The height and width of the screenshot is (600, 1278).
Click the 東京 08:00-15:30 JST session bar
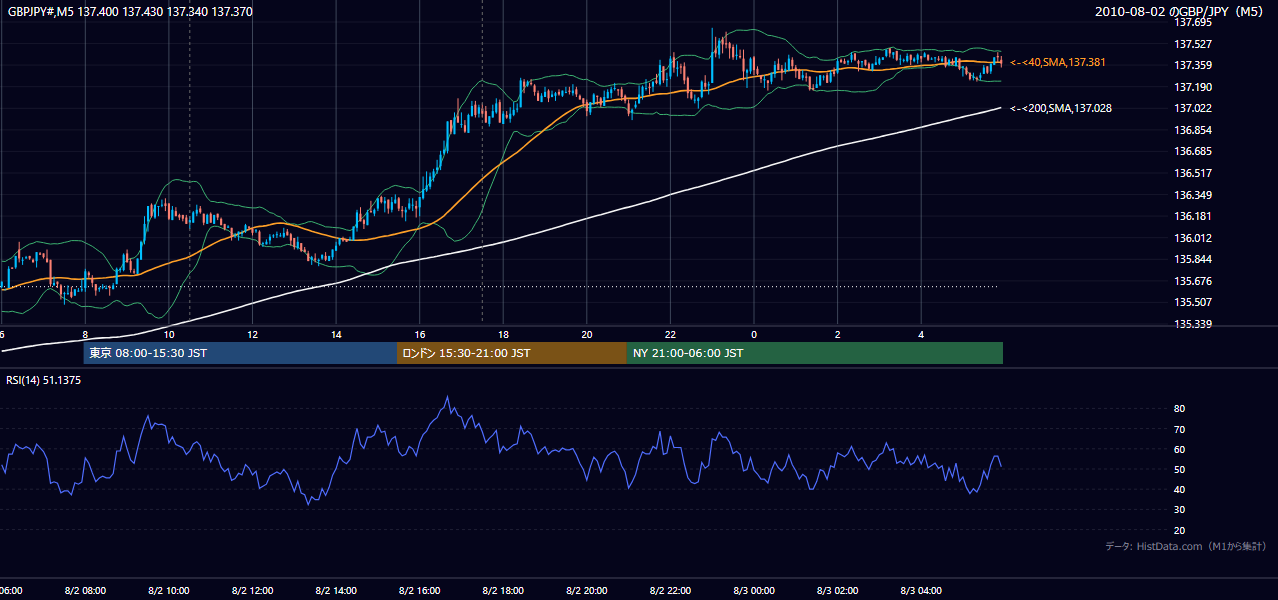pos(240,353)
